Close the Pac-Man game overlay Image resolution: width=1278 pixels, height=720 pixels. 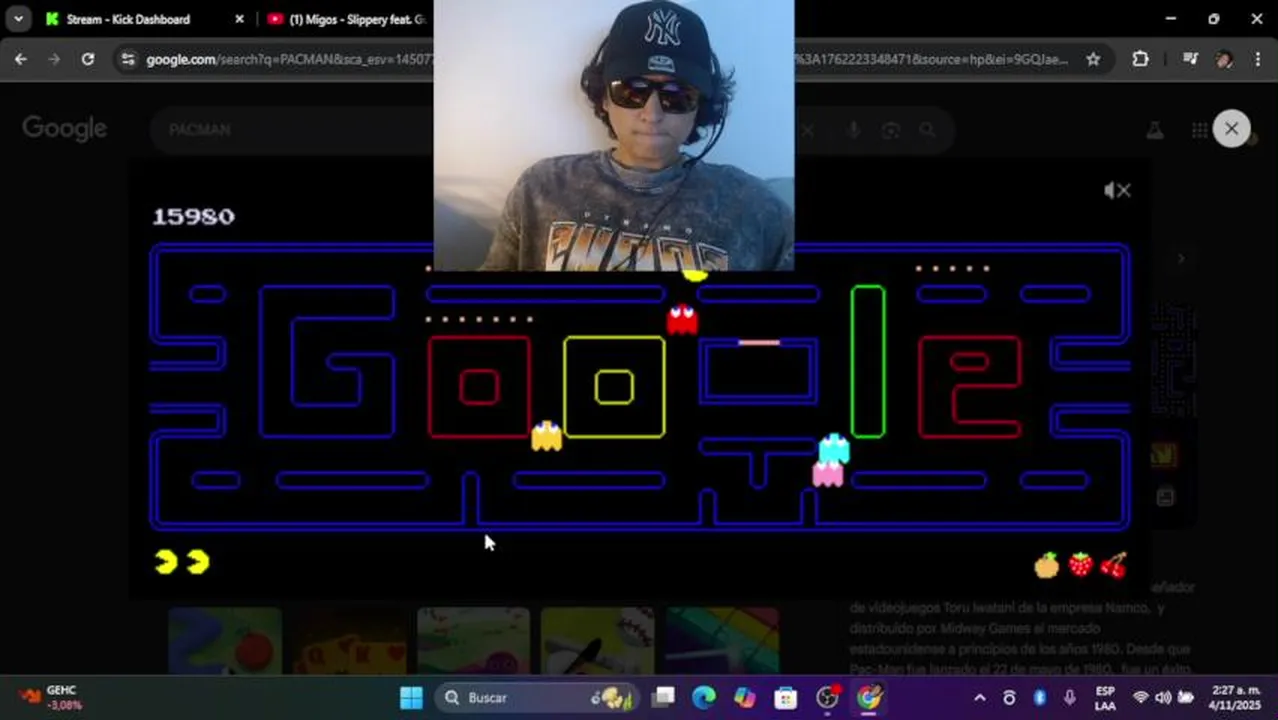pyautogui.click(x=1231, y=129)
